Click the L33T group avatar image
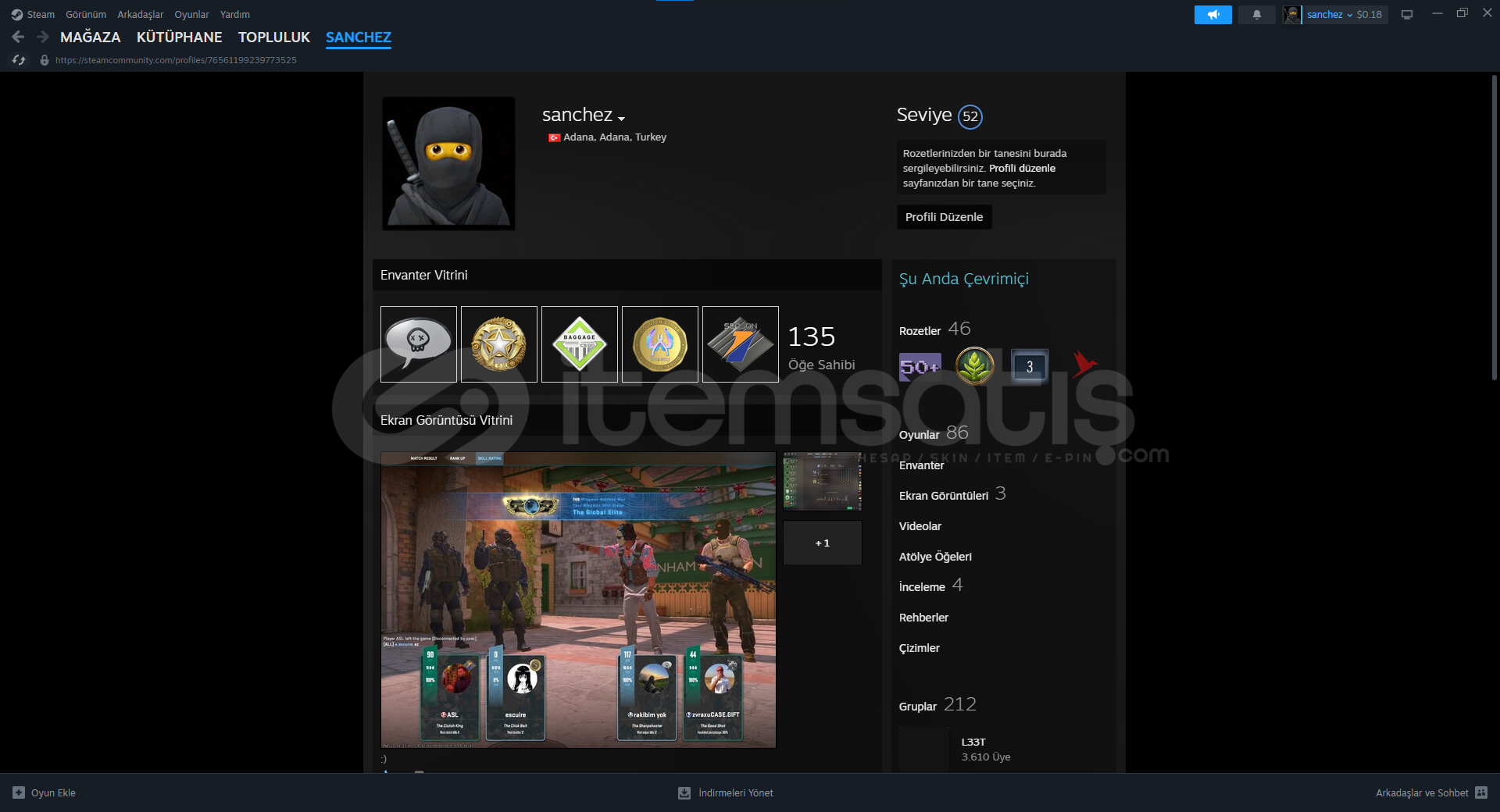The height and width of the screenshot is (812, 1500). click(924, 750)
